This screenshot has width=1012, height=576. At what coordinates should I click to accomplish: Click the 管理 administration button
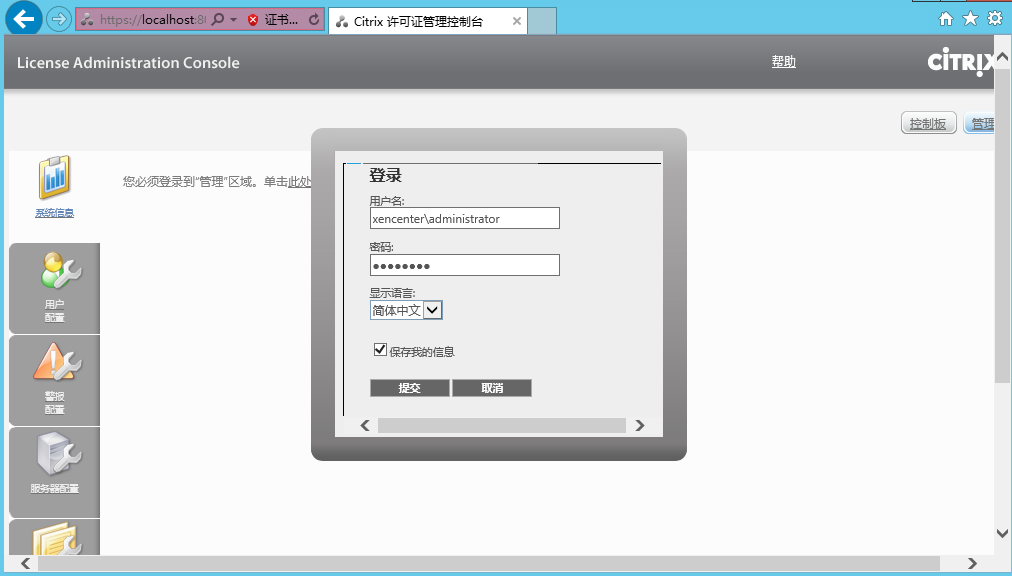click(980, 123)
